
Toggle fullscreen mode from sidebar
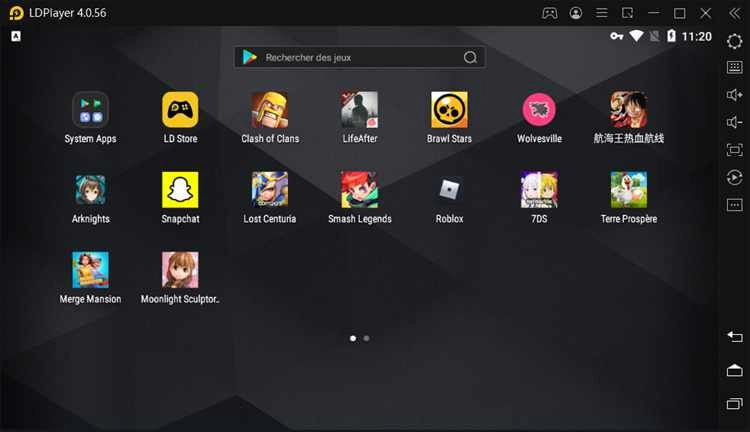click(735, 150)
